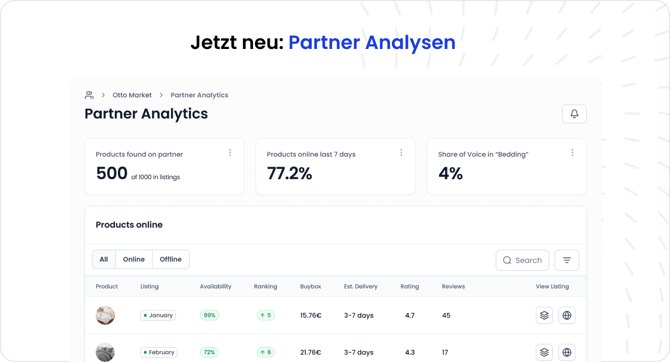Go to the Otto Market breadcrumb
Screen dimensions: 670x362
132,95
